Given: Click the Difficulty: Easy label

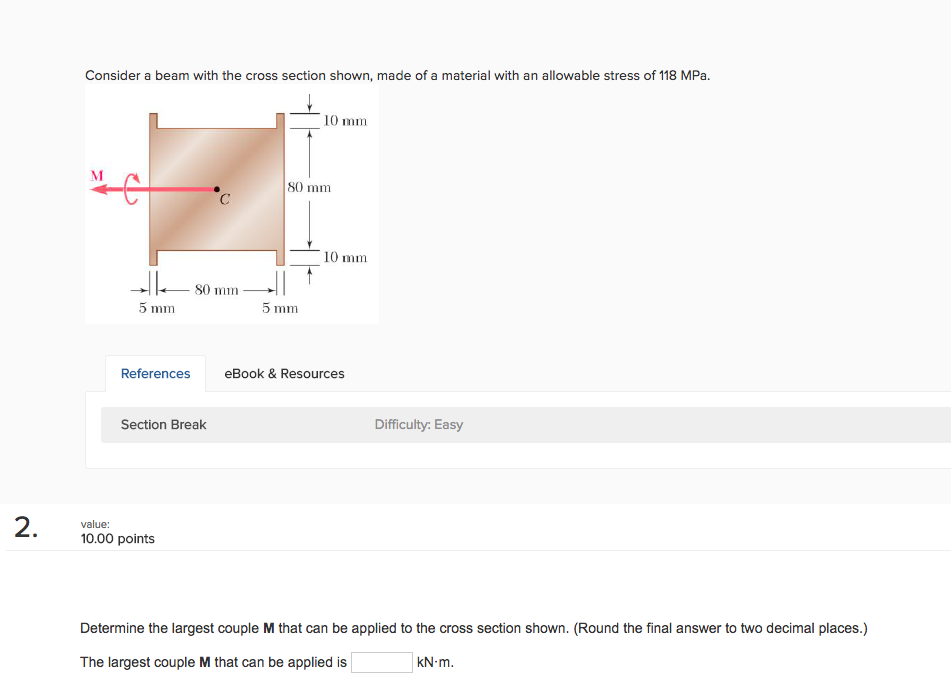Looking at the screenshot, I should click(418, 424).
